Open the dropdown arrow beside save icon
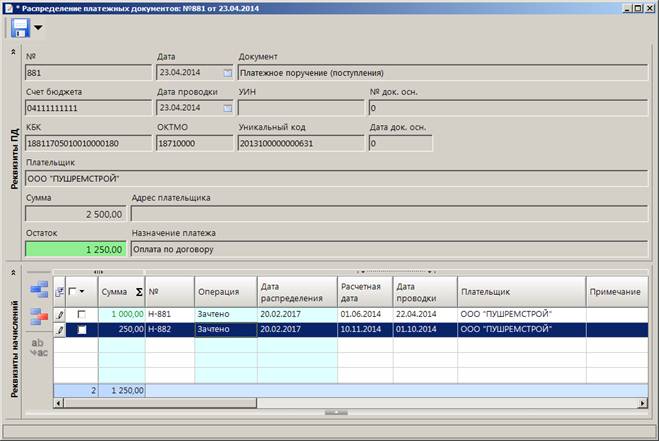 tap(38, 28)
